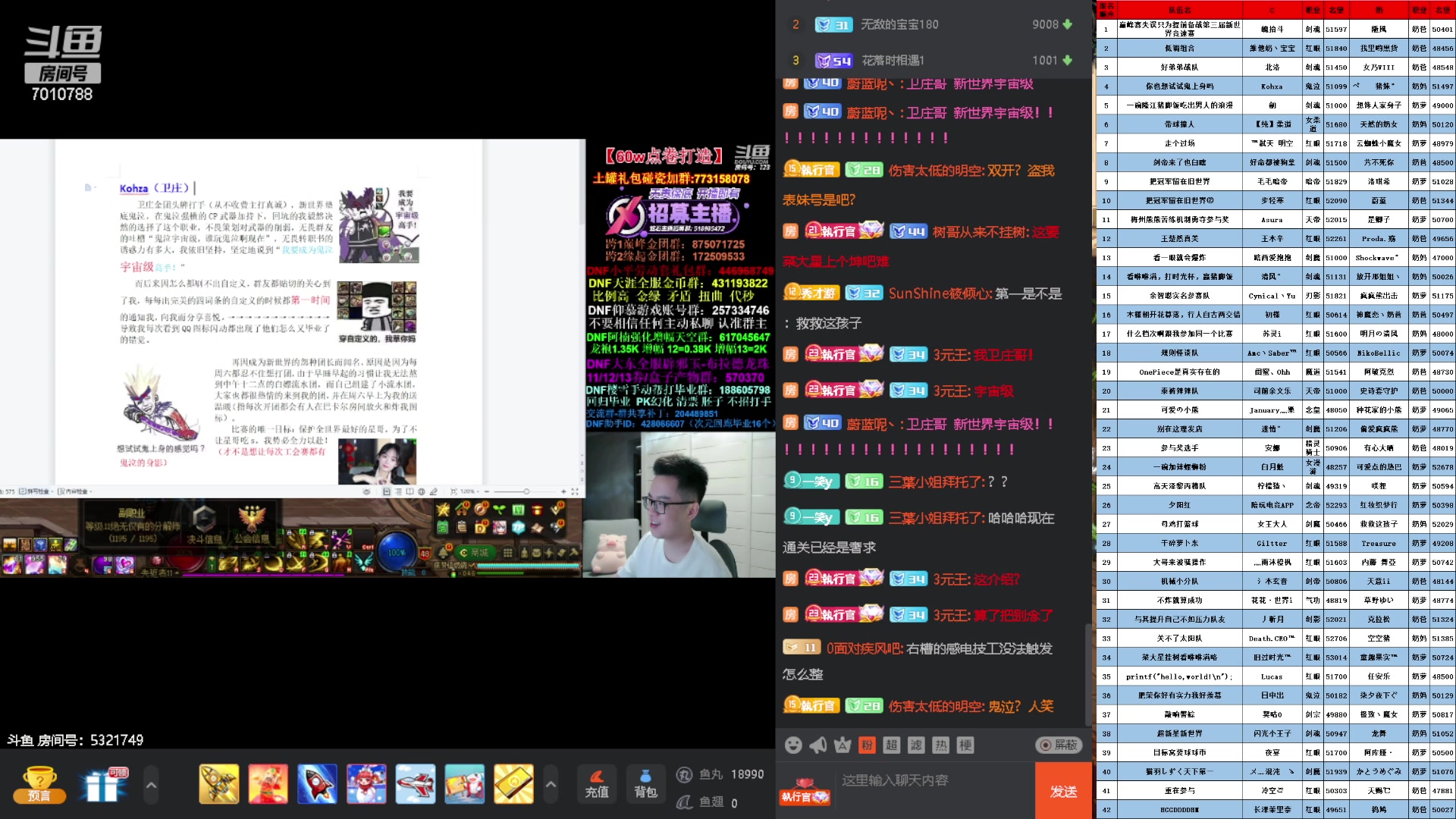Click the 鱼丸 currency icon
1456x819 pixels.
click(x=684, y=774)
